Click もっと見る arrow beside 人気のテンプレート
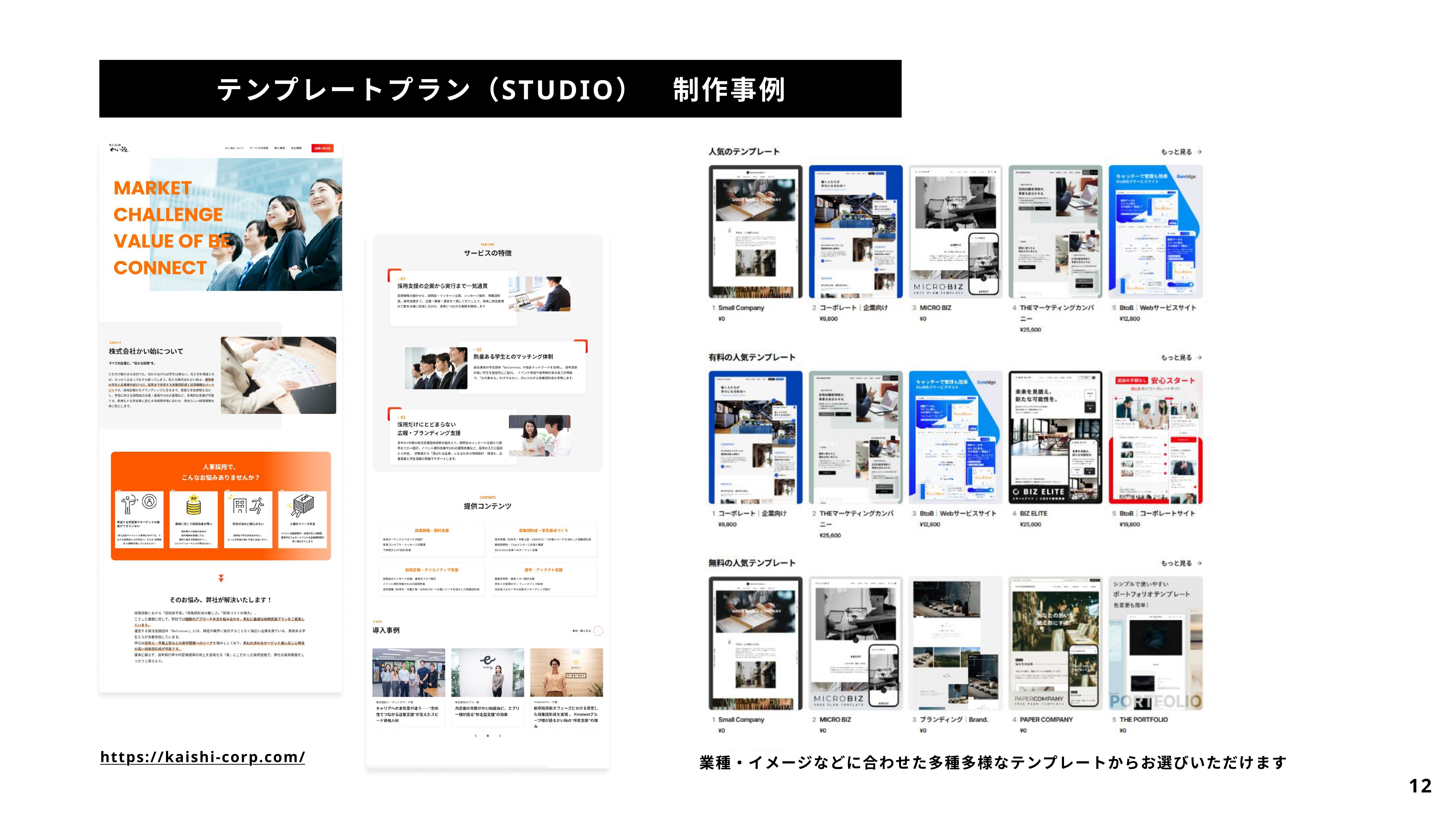 [x=1199, y=152]
